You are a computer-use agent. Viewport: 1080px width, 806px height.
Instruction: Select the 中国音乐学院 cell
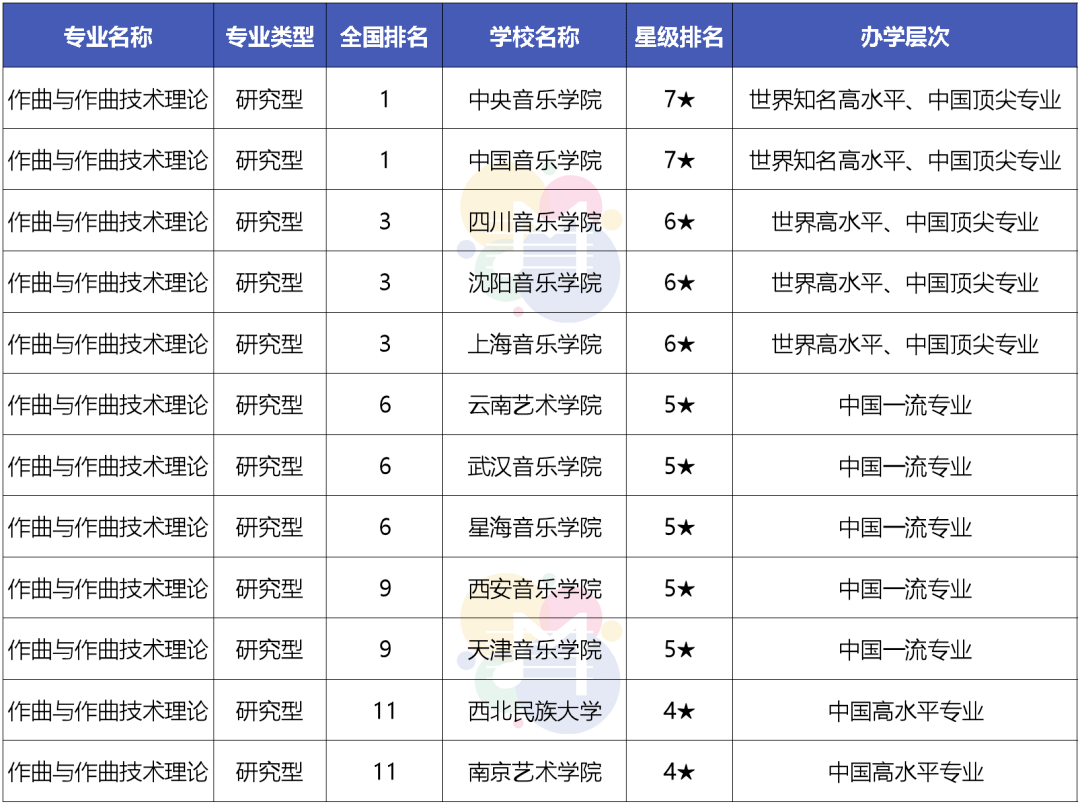535,161
